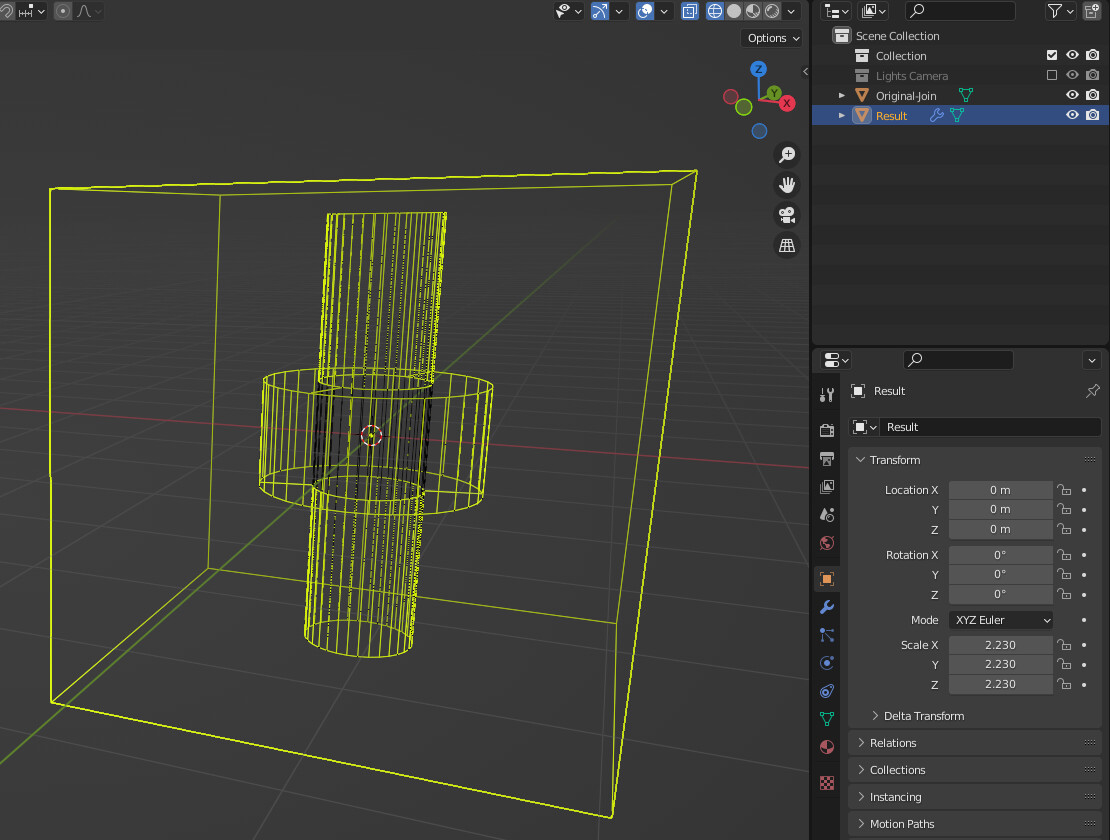
Task: Open the Options menu in the viewport
Action: 771,37
